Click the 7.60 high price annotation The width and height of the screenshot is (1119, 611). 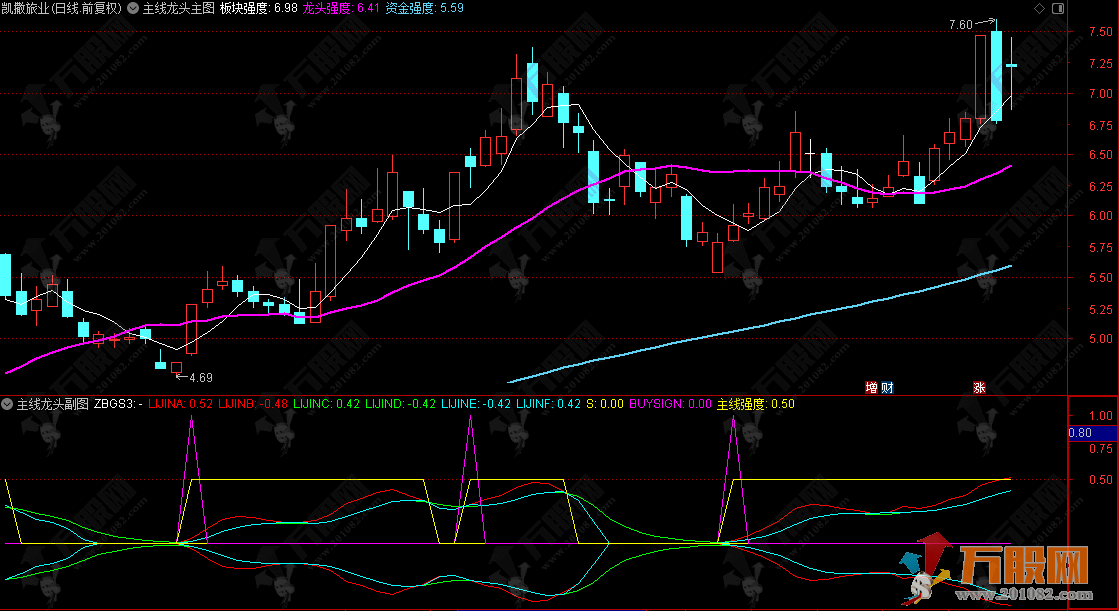coord(959,25)
